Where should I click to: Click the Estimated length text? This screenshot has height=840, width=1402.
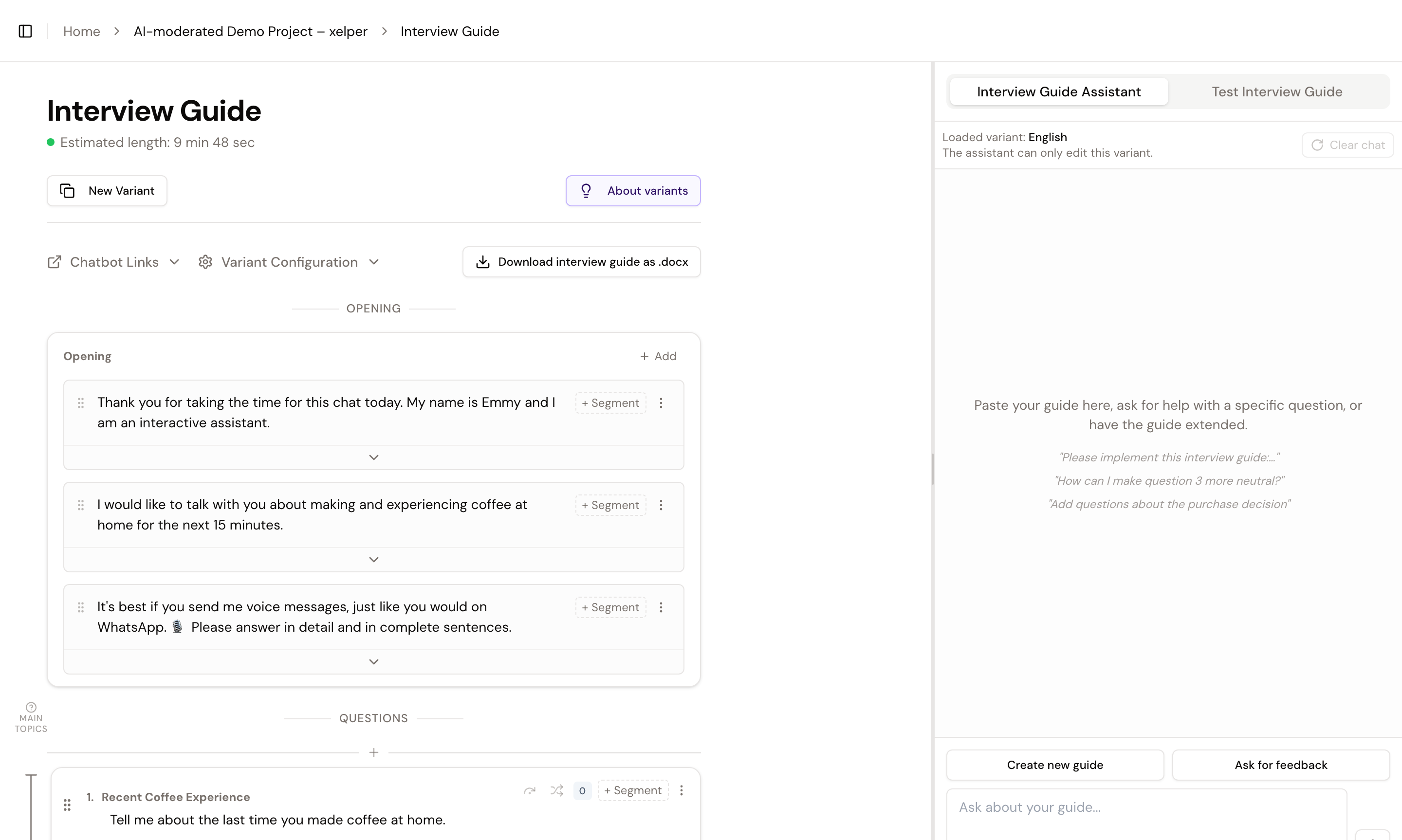tap(157, 142)
